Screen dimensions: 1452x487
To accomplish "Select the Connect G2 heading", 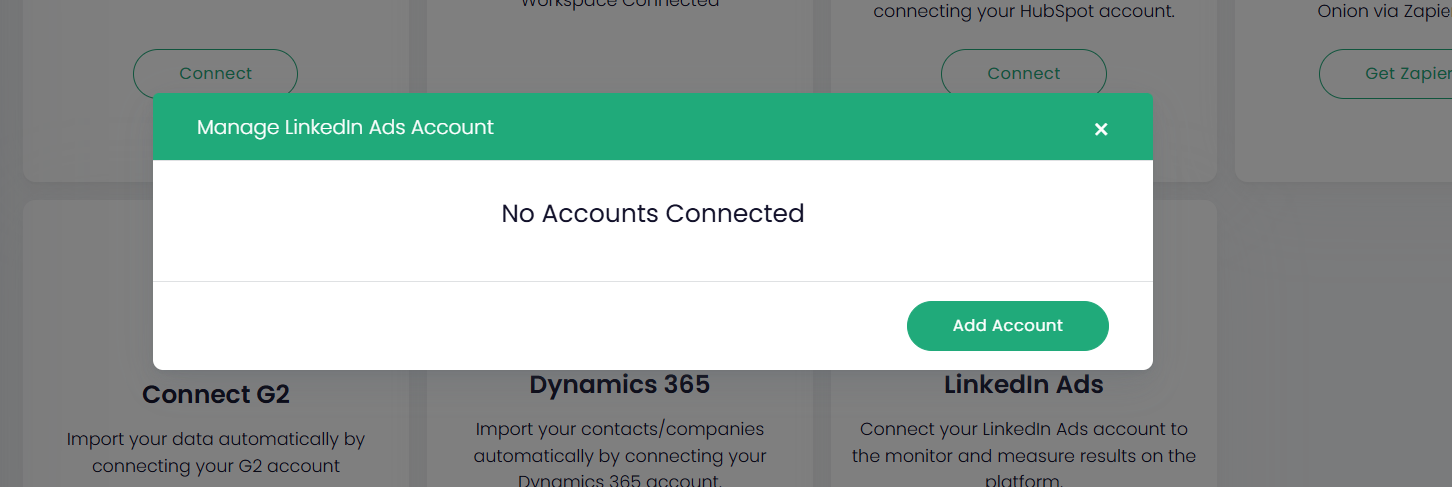I will pos(216,395).
